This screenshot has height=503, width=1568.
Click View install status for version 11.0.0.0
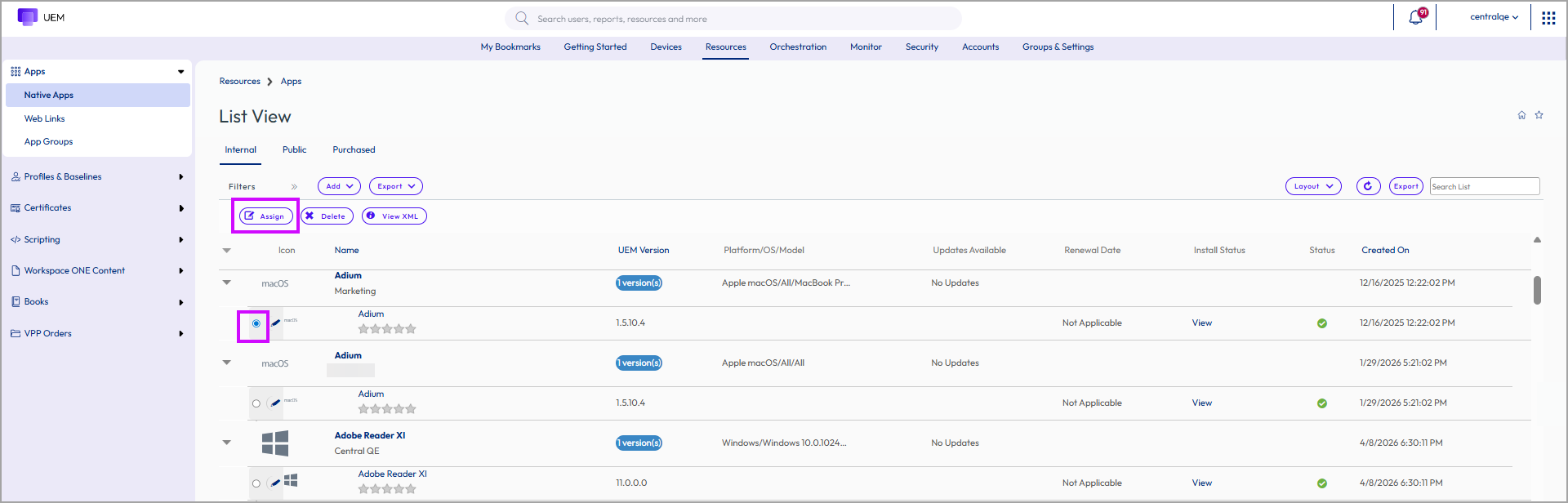(x=1201, y=483)
